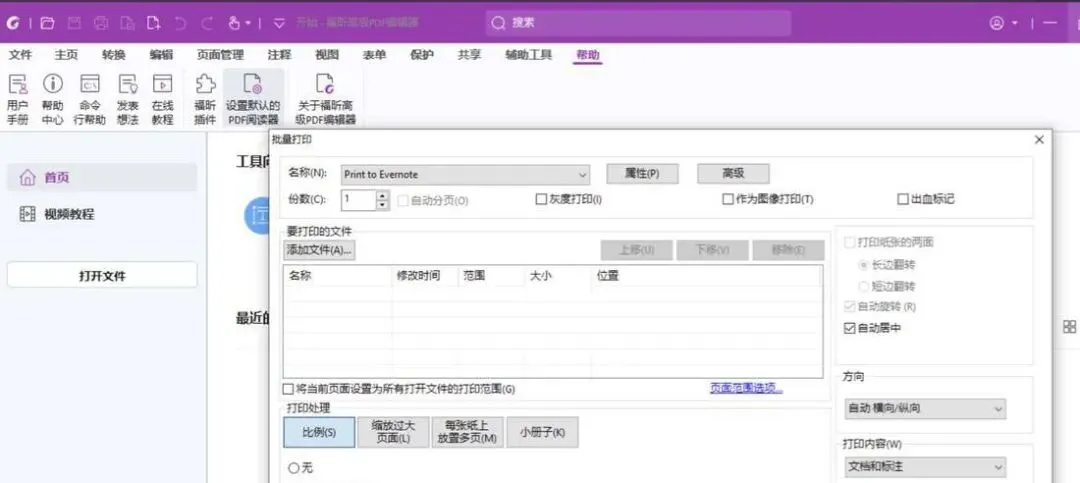This screenshot has width=1080, height=483.
Task: Open the printer name dropdown Print to Evernote
Action: (466, 174)
